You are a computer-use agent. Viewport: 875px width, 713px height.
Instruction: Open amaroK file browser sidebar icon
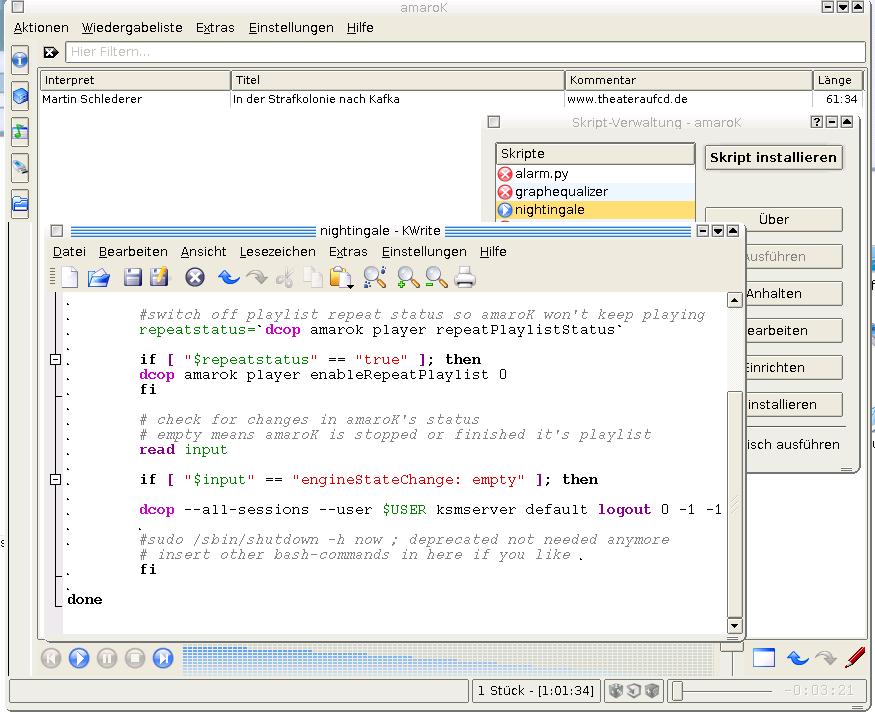point(20,204)
